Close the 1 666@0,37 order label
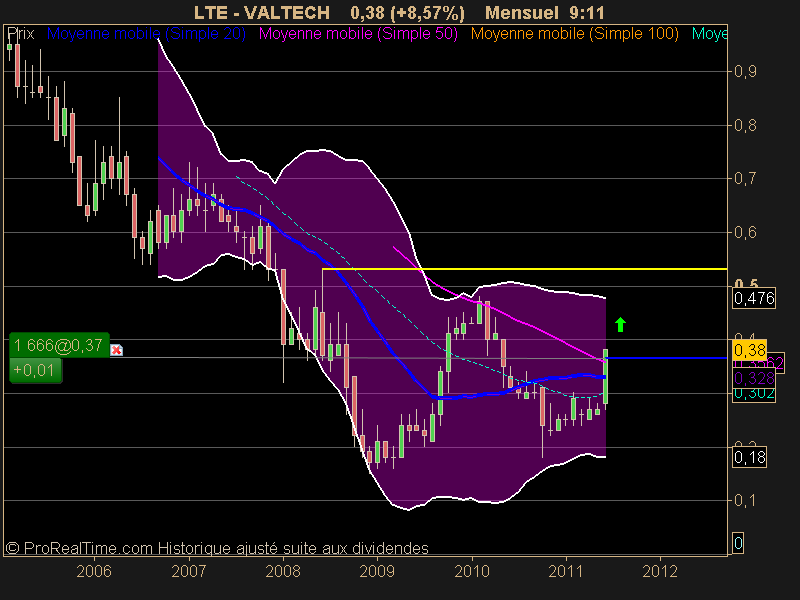 pyautogui.click(x=116, y=350)
